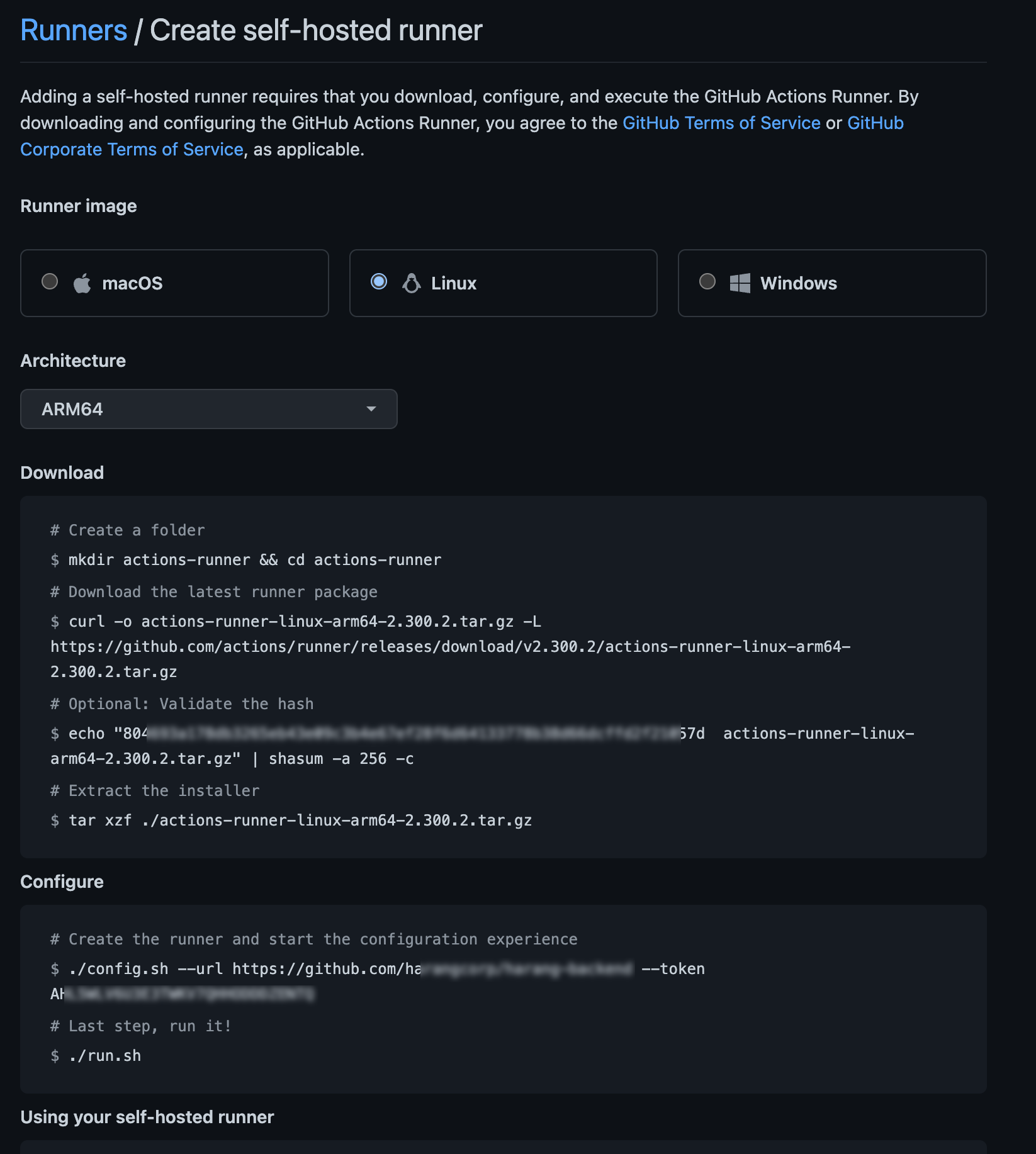Click the 'Runner image' heading

79,206
